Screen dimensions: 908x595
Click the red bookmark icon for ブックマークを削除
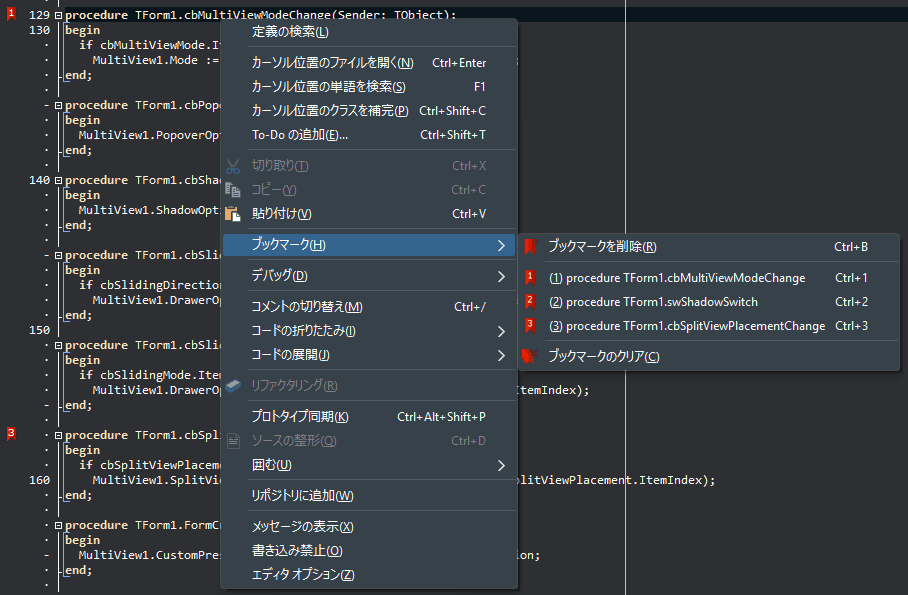point(530,247)
